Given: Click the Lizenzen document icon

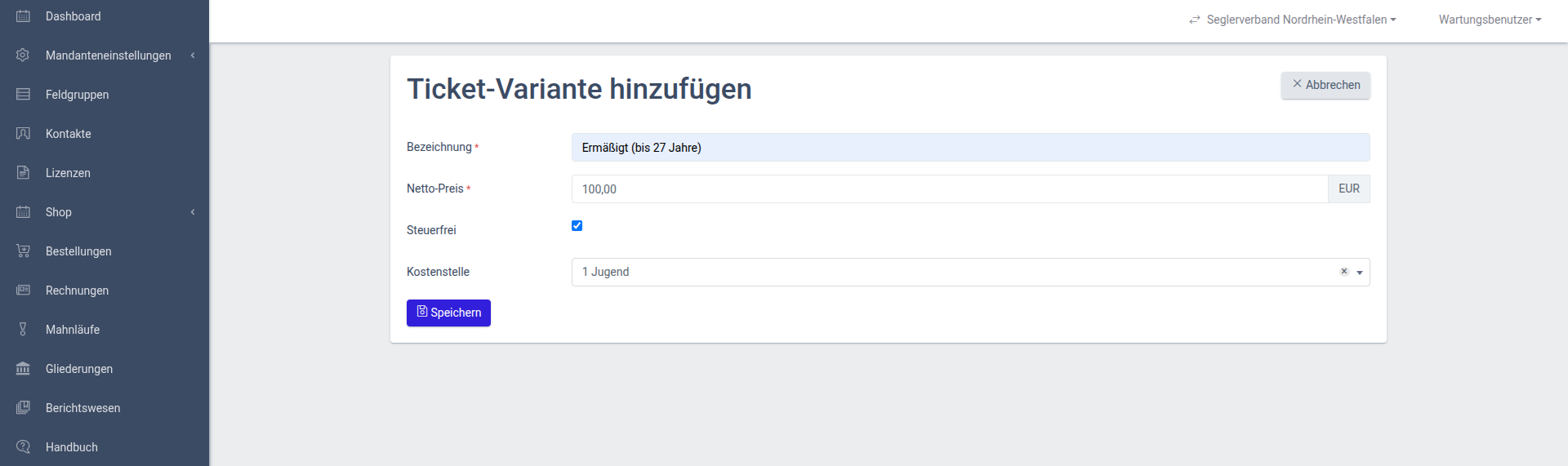Looking at the screenshot, I should tap(23, 173).
